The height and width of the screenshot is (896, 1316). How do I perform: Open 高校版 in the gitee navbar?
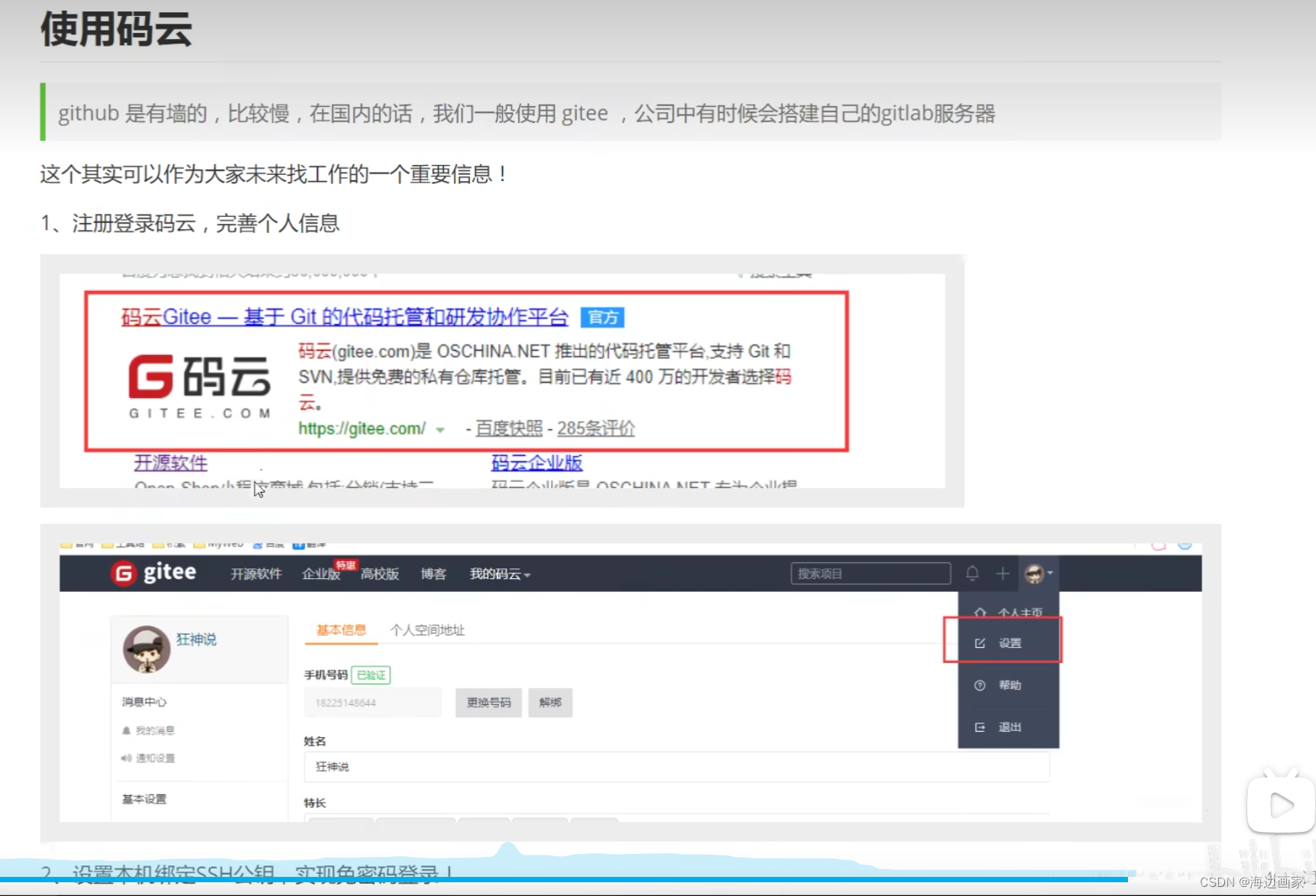coord(380,574)
